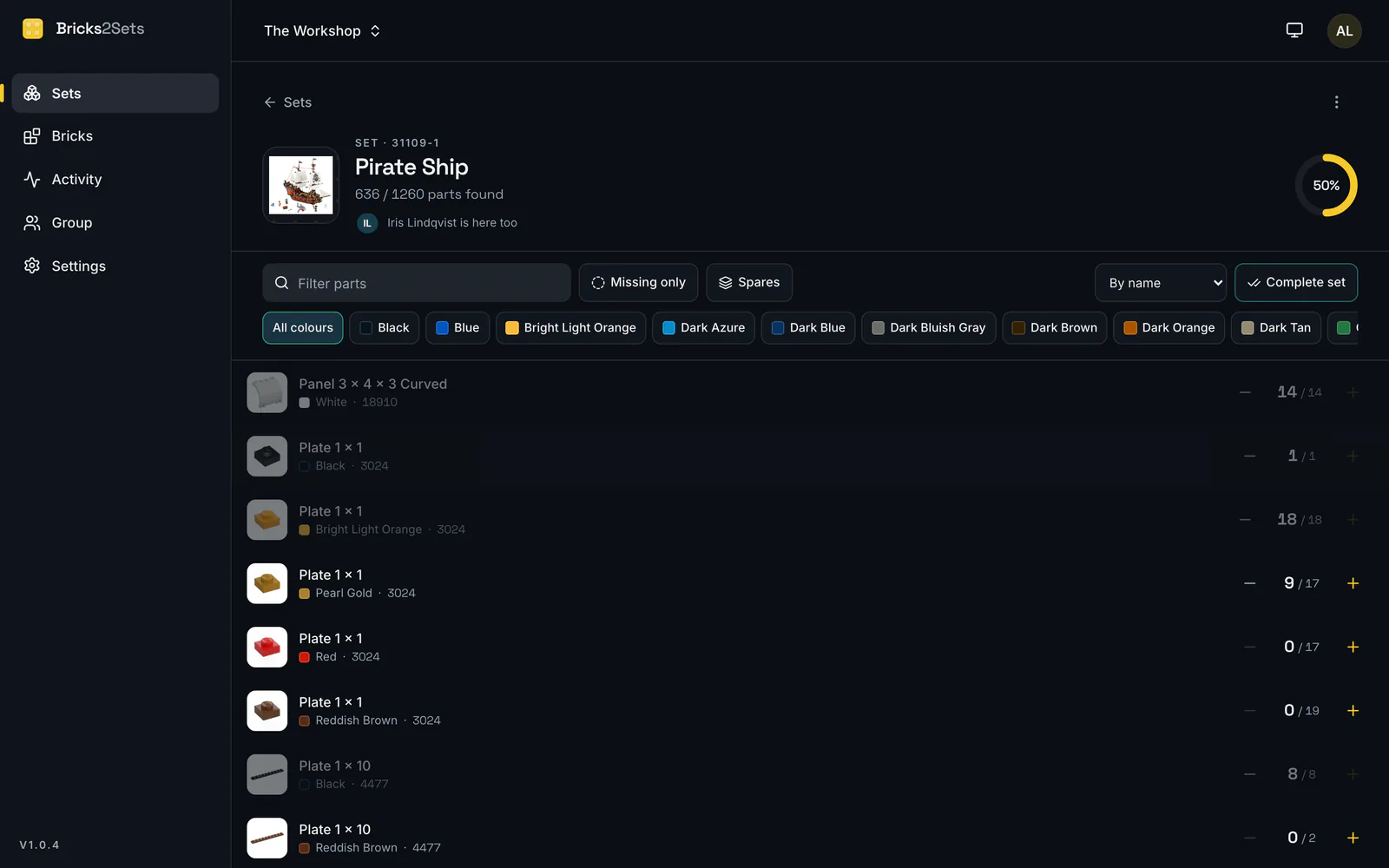Open the three-dot more options menu
The height and width of the screenshot is (868, 1389).
(x=1336, y=102)
